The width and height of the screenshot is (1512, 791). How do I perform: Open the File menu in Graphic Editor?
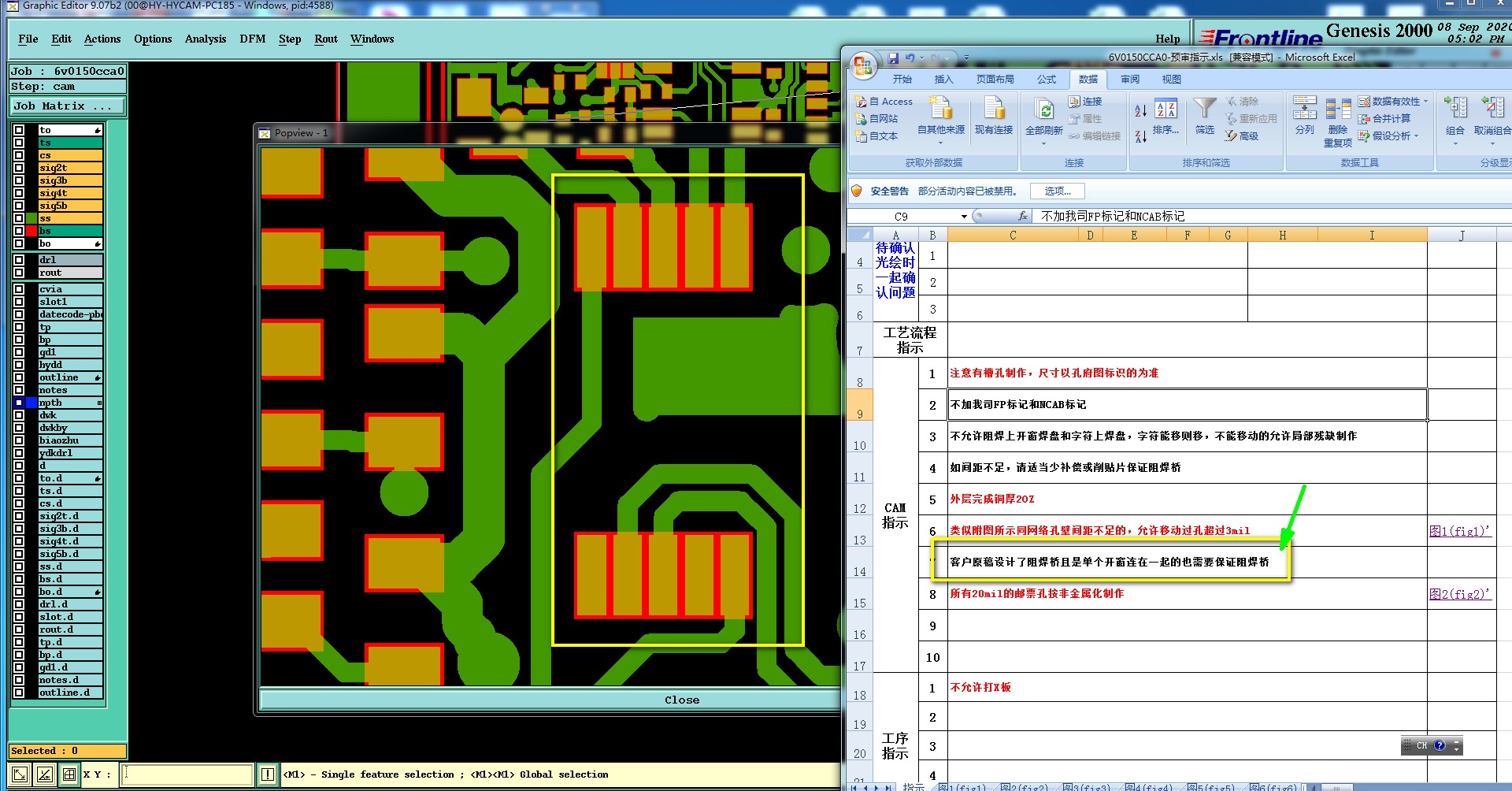click(28, 39)
